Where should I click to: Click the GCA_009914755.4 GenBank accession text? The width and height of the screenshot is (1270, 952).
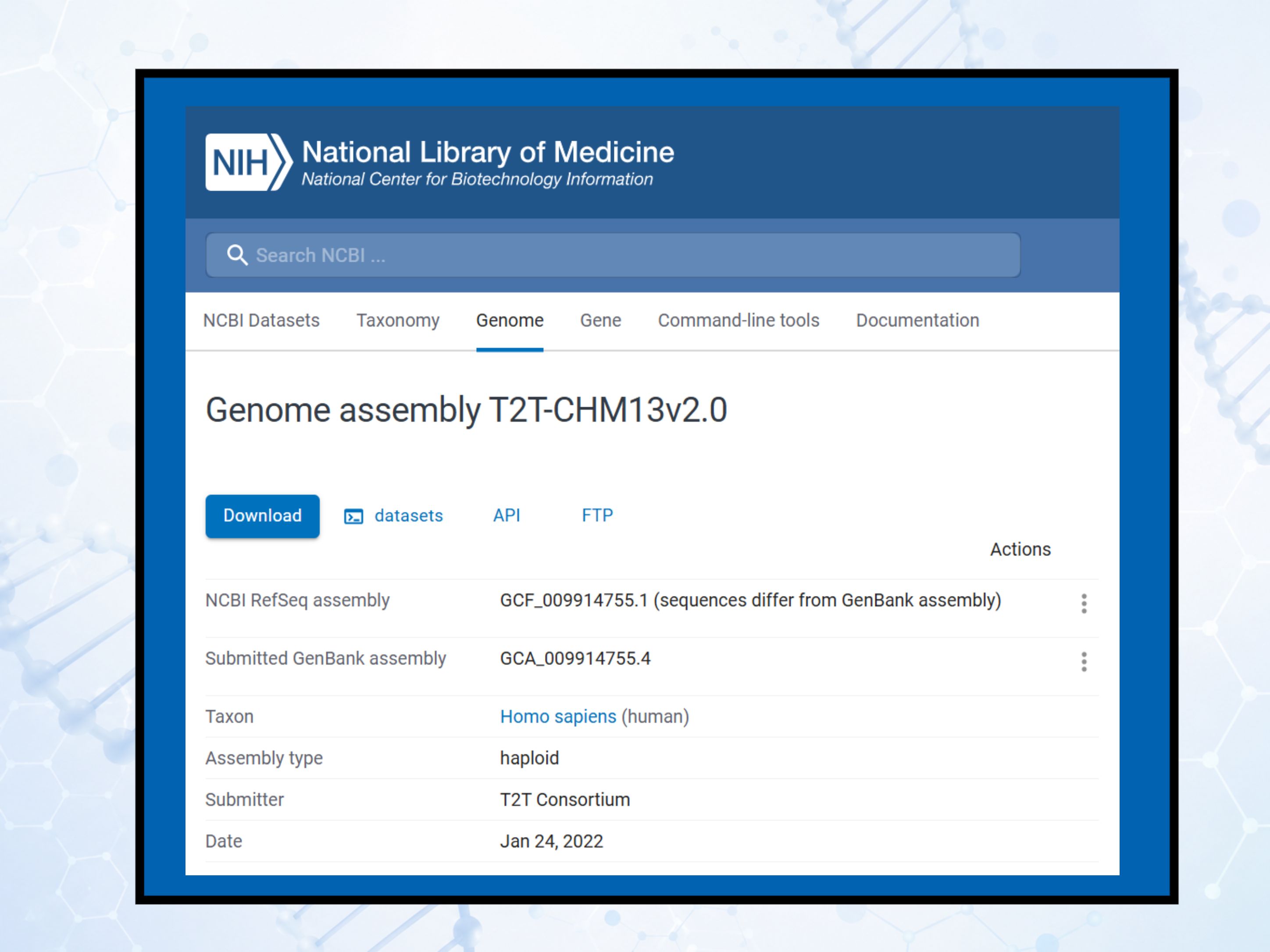[575, 658]
